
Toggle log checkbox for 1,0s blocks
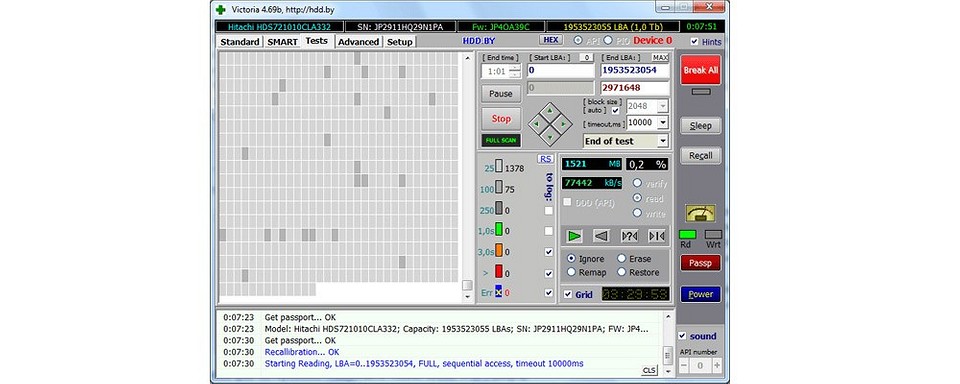click(x=549, y=232)
